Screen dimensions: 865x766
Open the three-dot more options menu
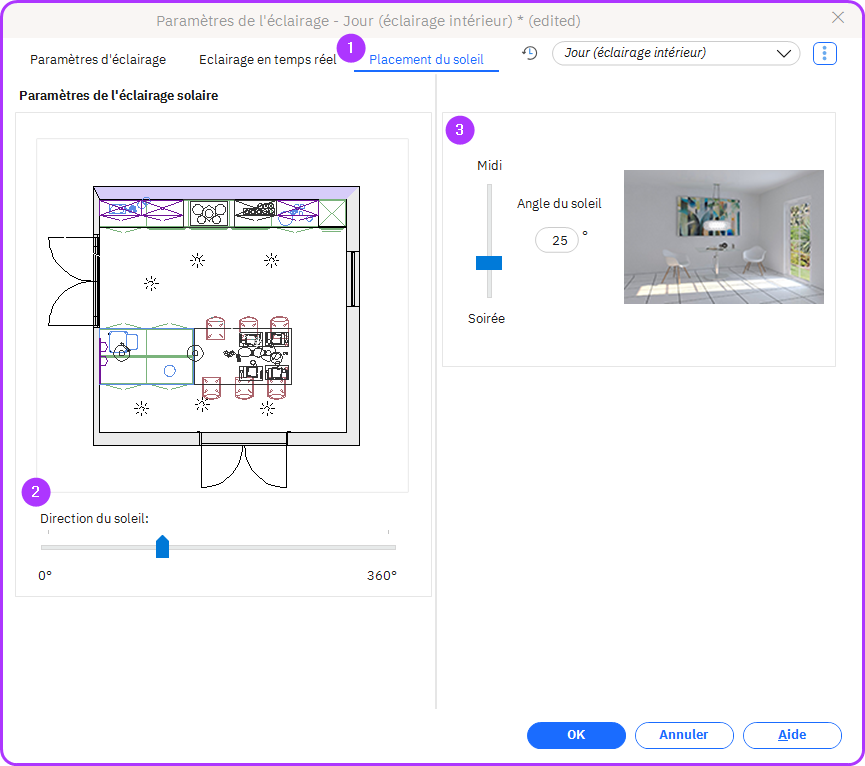click(825, 53)
